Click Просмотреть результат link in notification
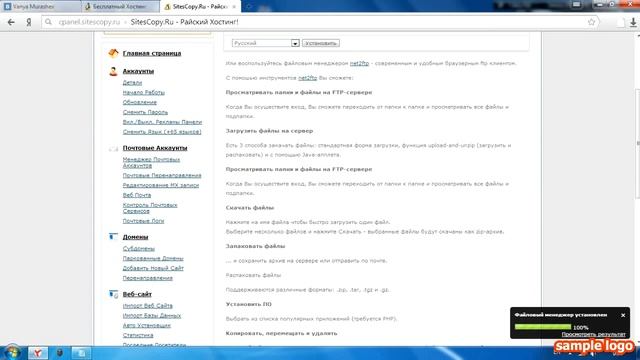 point(593,334)
